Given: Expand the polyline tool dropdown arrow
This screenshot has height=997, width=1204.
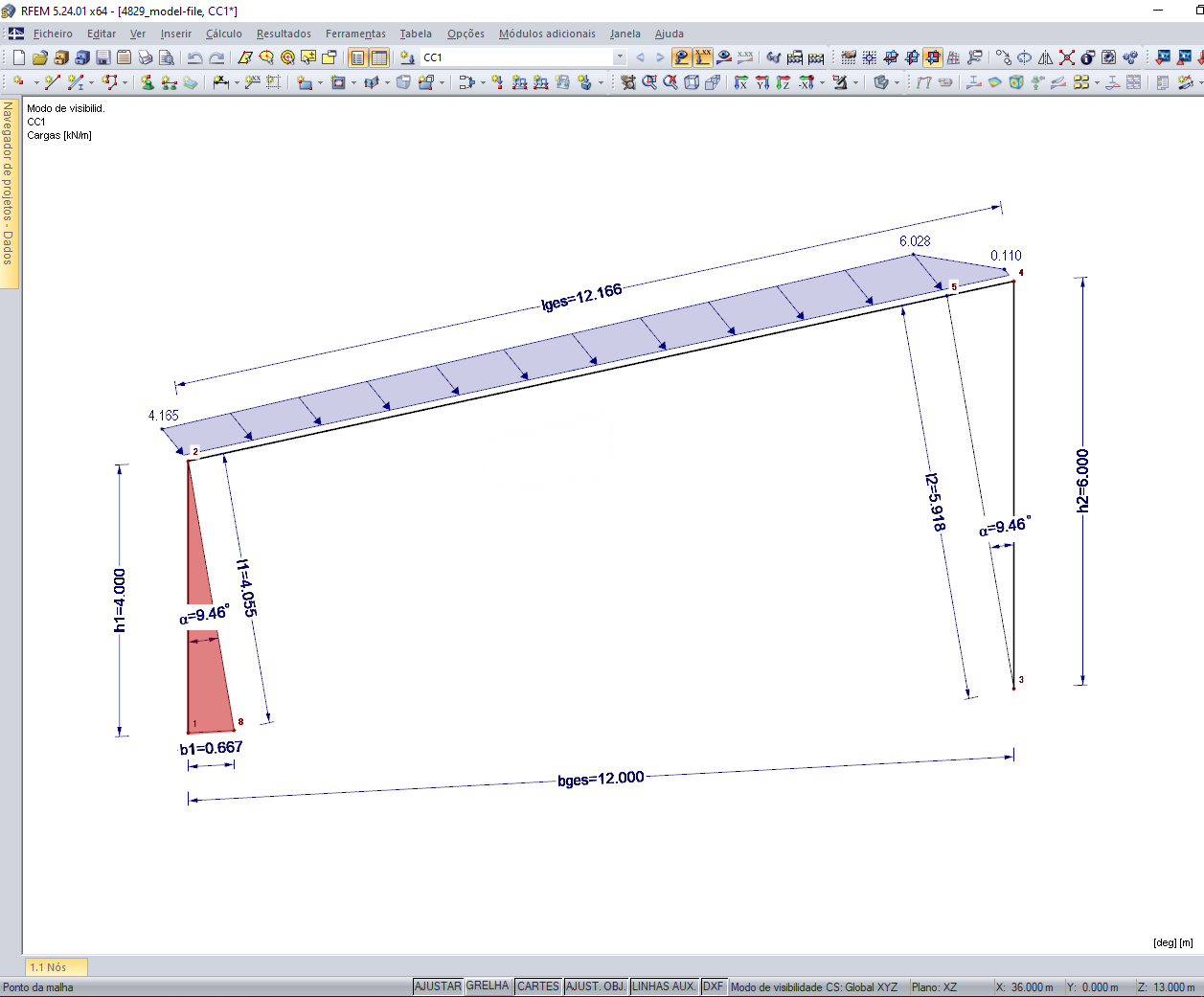Looking at the screenshot, I should 125,82.
